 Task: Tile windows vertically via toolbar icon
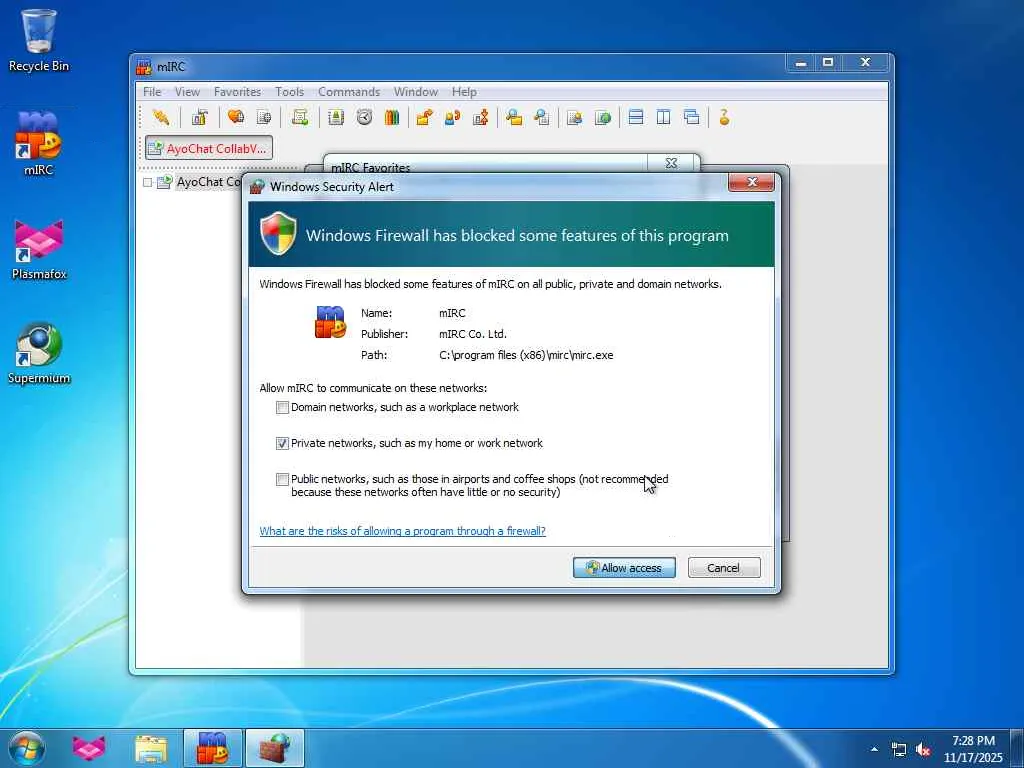click(664, 118)
